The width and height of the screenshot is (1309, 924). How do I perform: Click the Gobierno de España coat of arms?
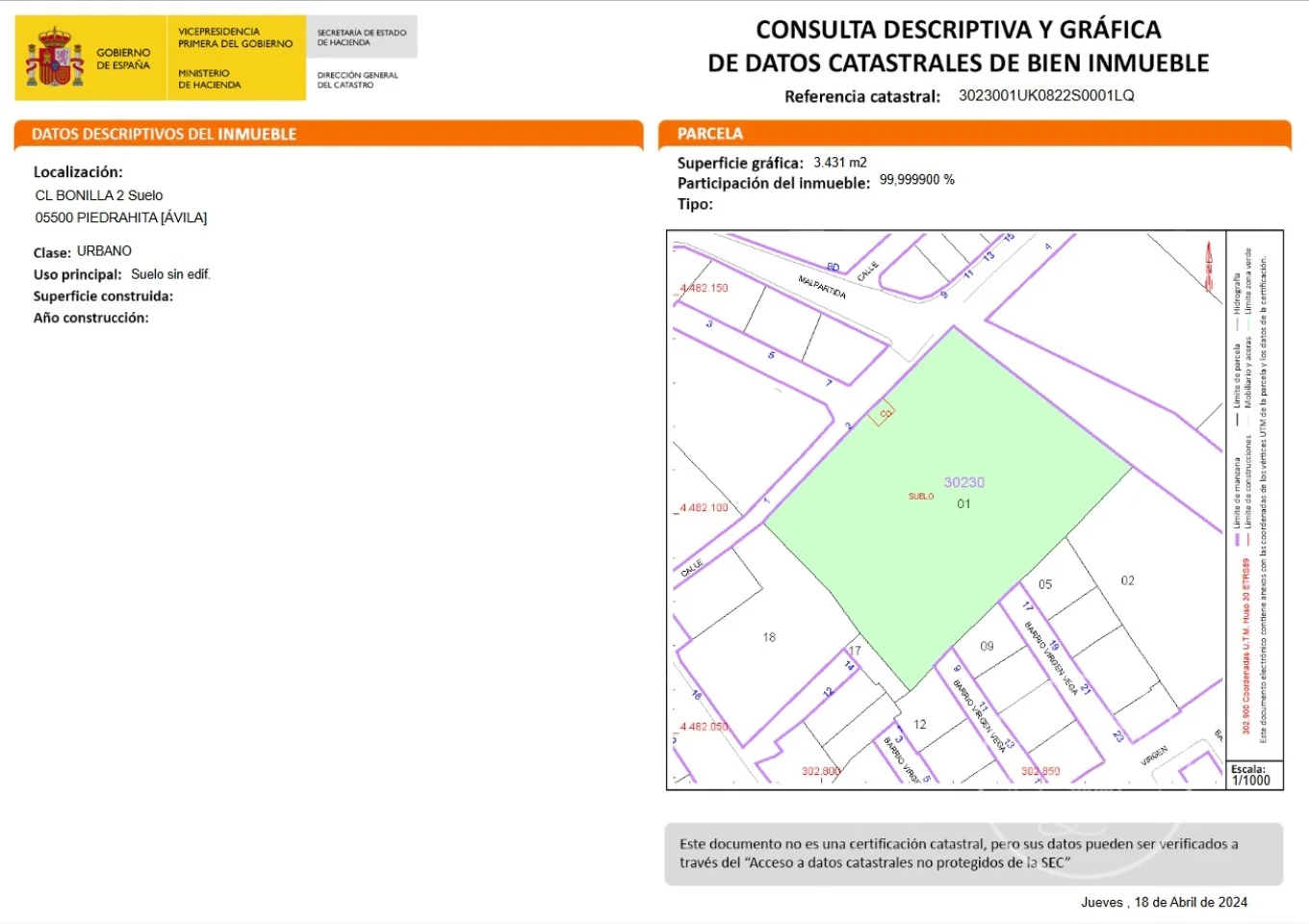coord(54,58)
